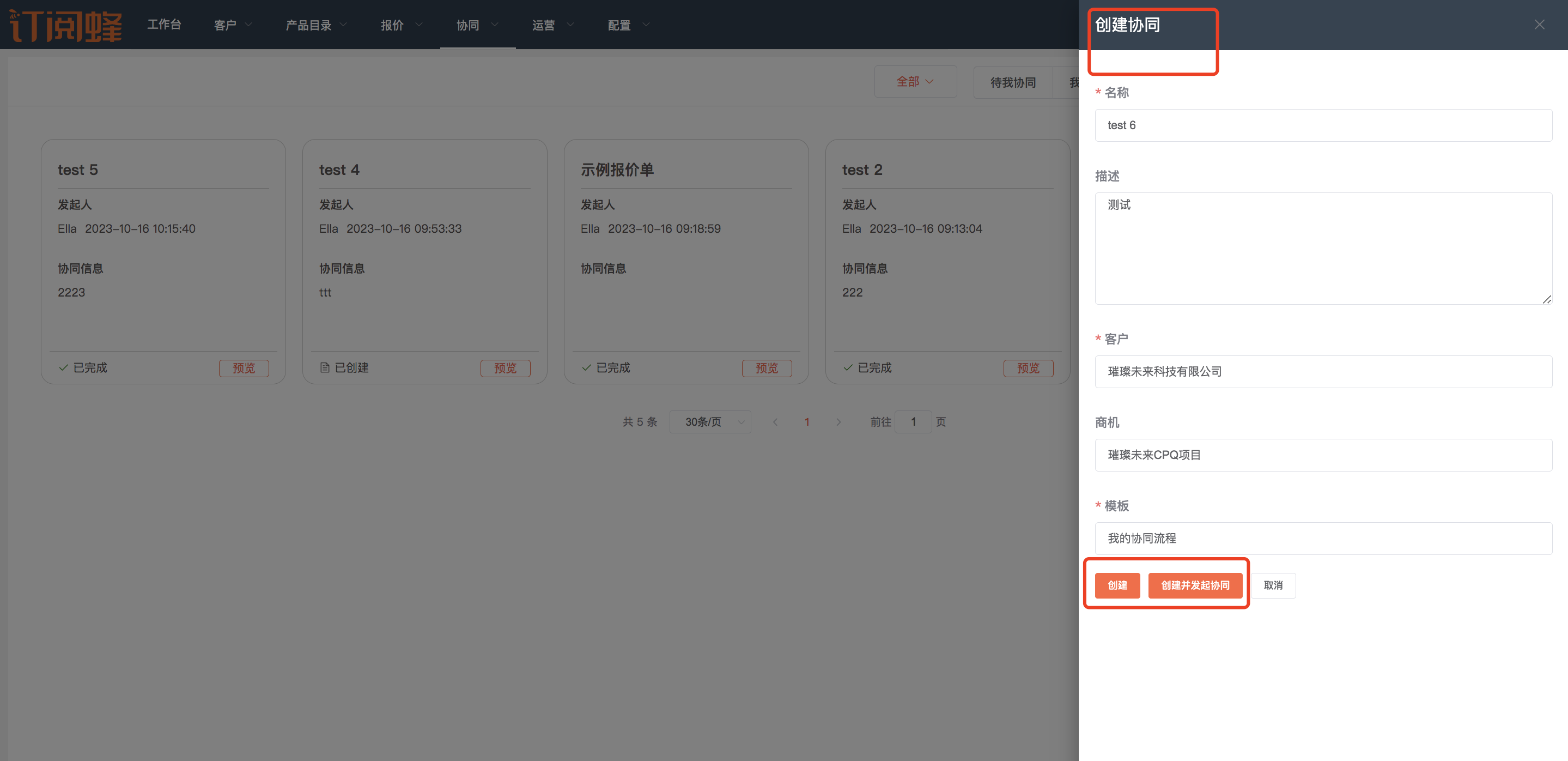This screenshot has height=761, width=1568.
Task: Click the 创建 button
Action: coord(1117,585)
